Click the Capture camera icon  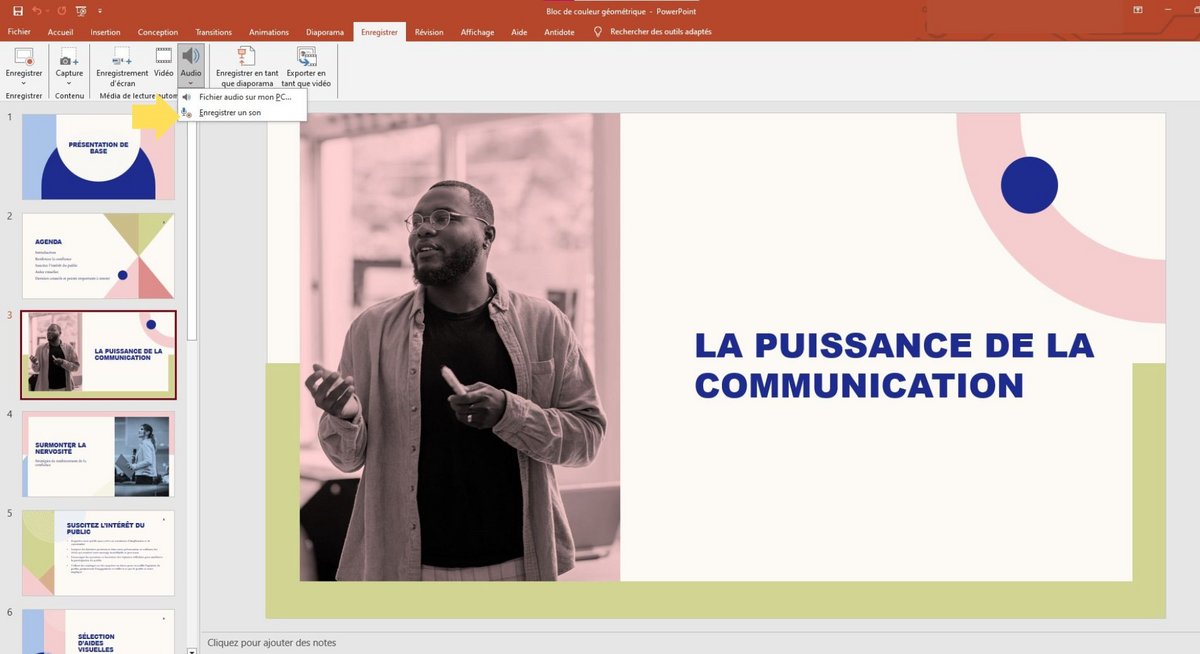69,57
